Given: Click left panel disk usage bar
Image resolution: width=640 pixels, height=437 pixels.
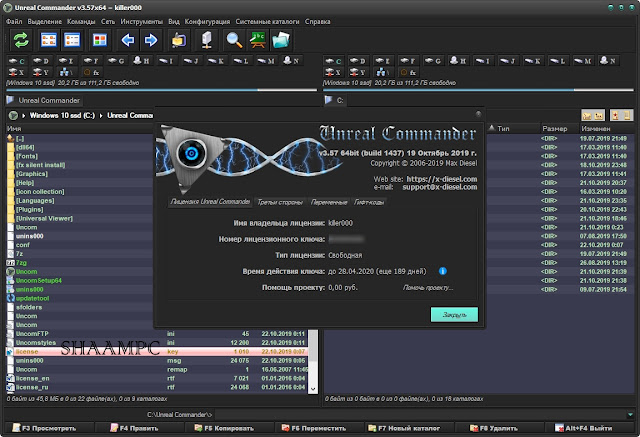Looking at the screenshot, I should point(162,90).
